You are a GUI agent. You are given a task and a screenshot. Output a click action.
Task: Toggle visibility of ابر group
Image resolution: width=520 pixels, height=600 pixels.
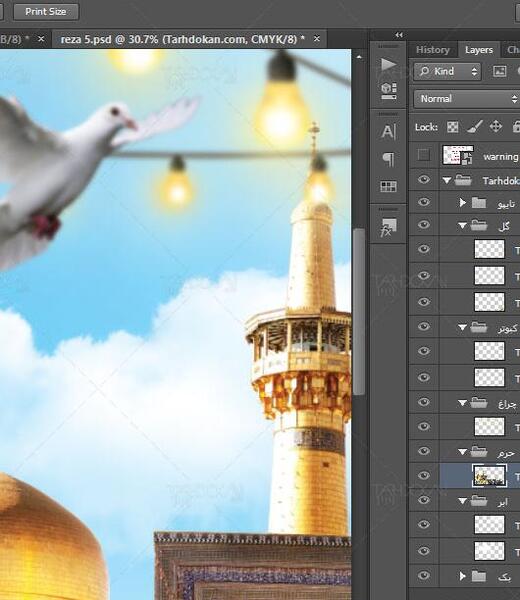click(x=424, y=500)
